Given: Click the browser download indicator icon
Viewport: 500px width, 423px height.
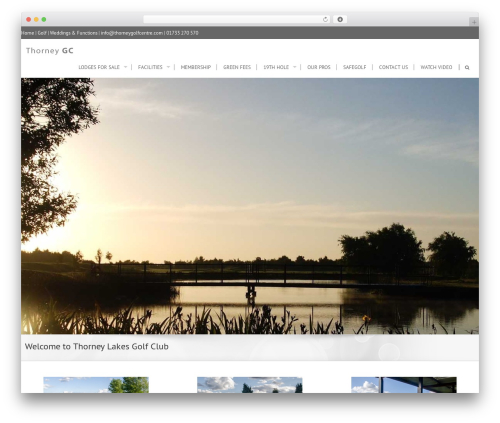Looking at the screenshot, I should (x=340, y=19).
